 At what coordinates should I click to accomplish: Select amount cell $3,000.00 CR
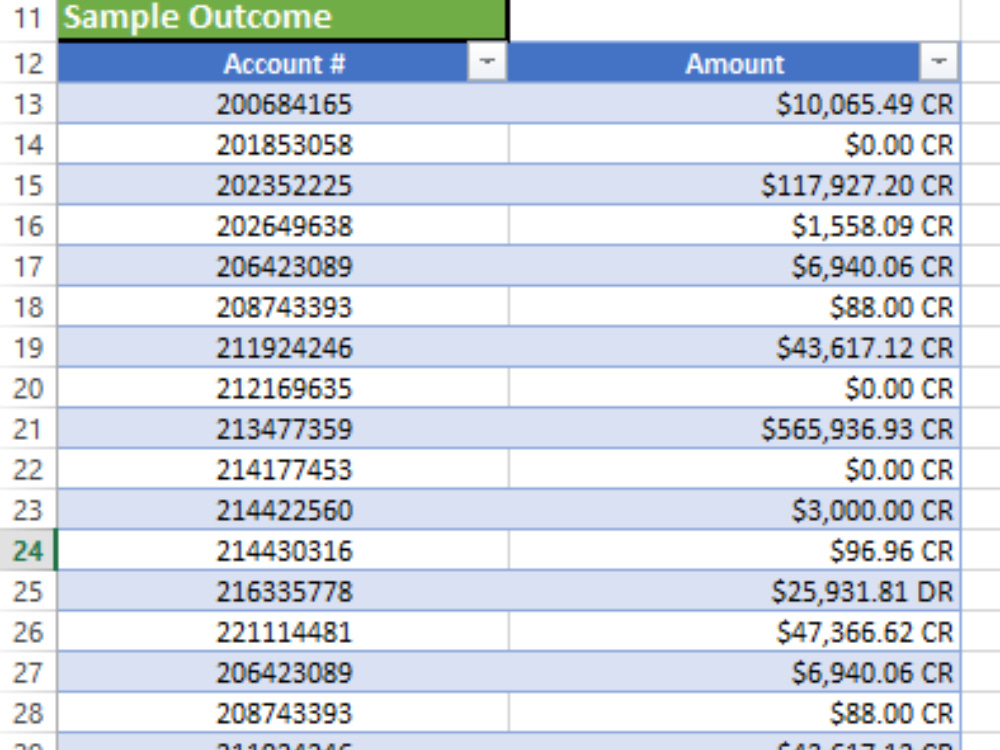734,510
